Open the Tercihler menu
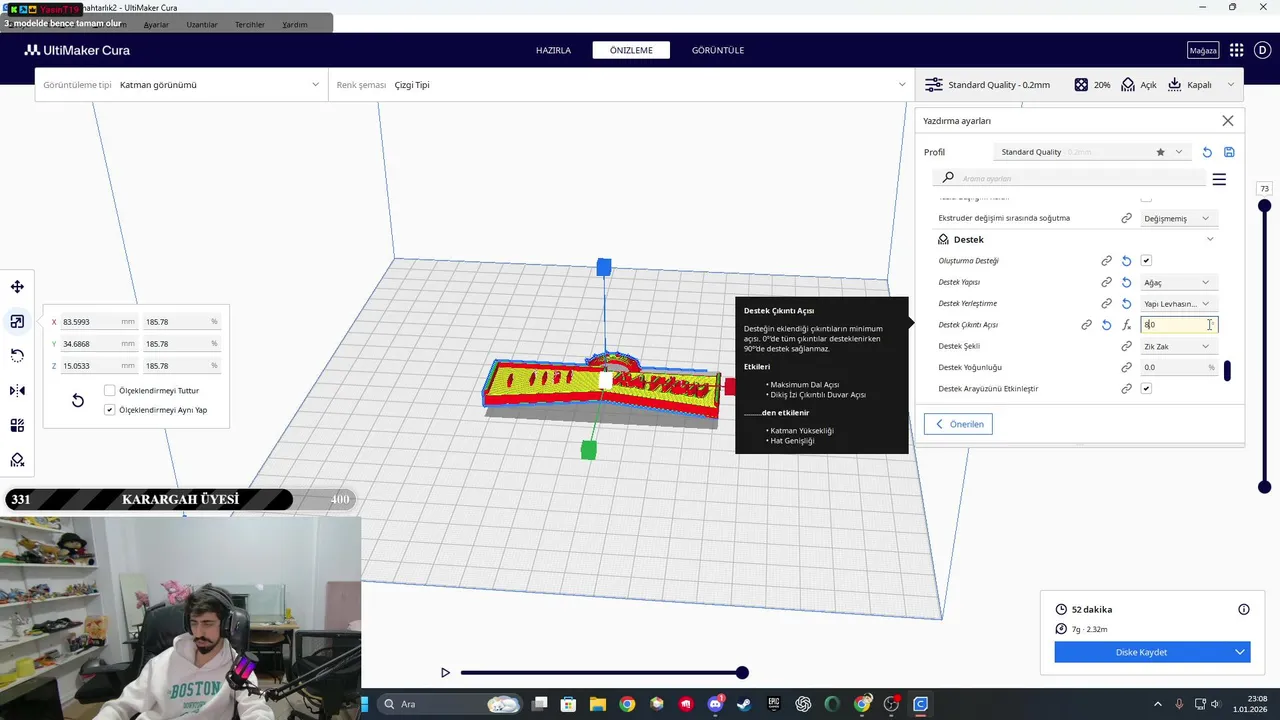This screenshot has height=720, width=1280. pyautogui.click(x=250, y=24)
